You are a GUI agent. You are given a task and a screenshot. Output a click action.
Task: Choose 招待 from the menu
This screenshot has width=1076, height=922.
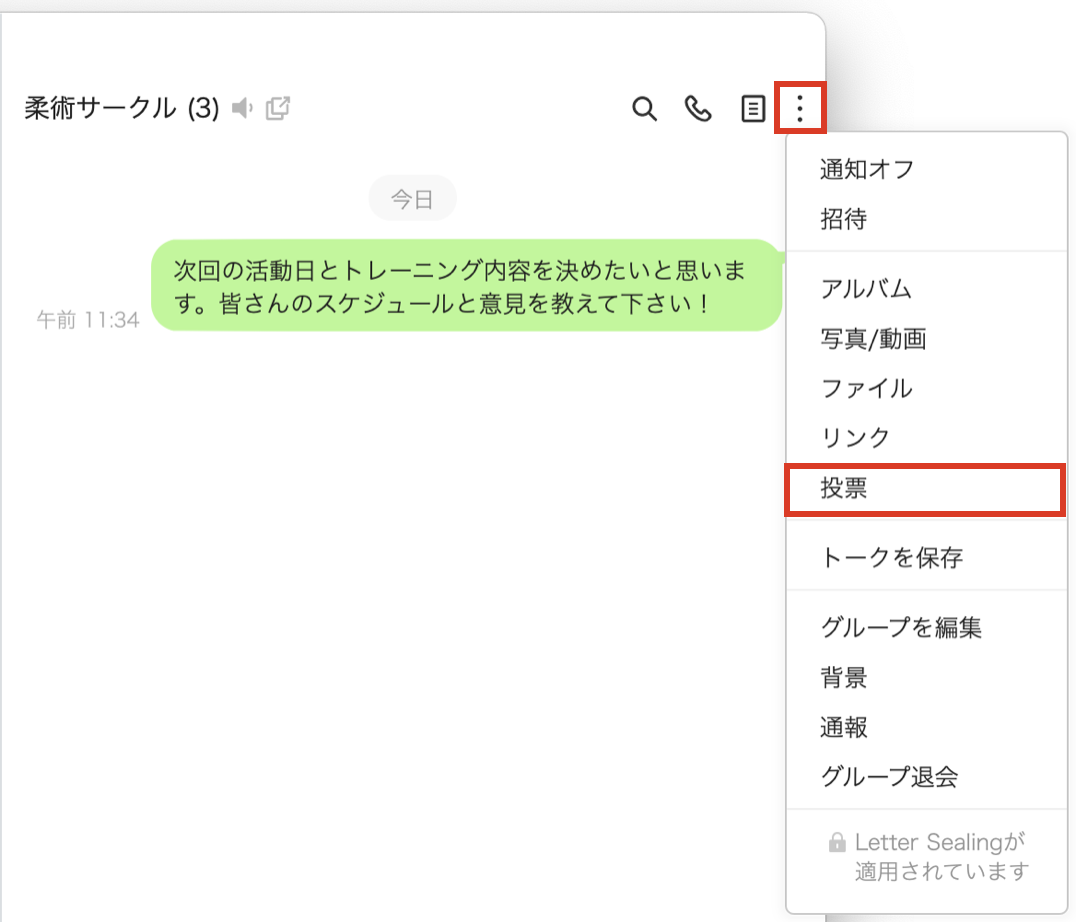pyautogui.click(x=926, y=220)
